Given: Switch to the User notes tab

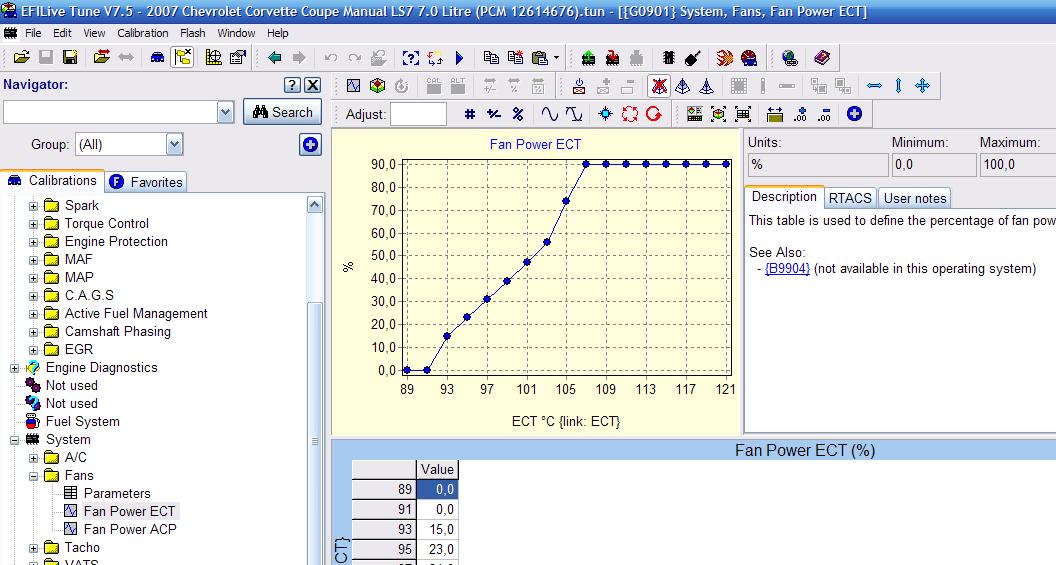Looking at the screenshot, I should click(915, 198).
